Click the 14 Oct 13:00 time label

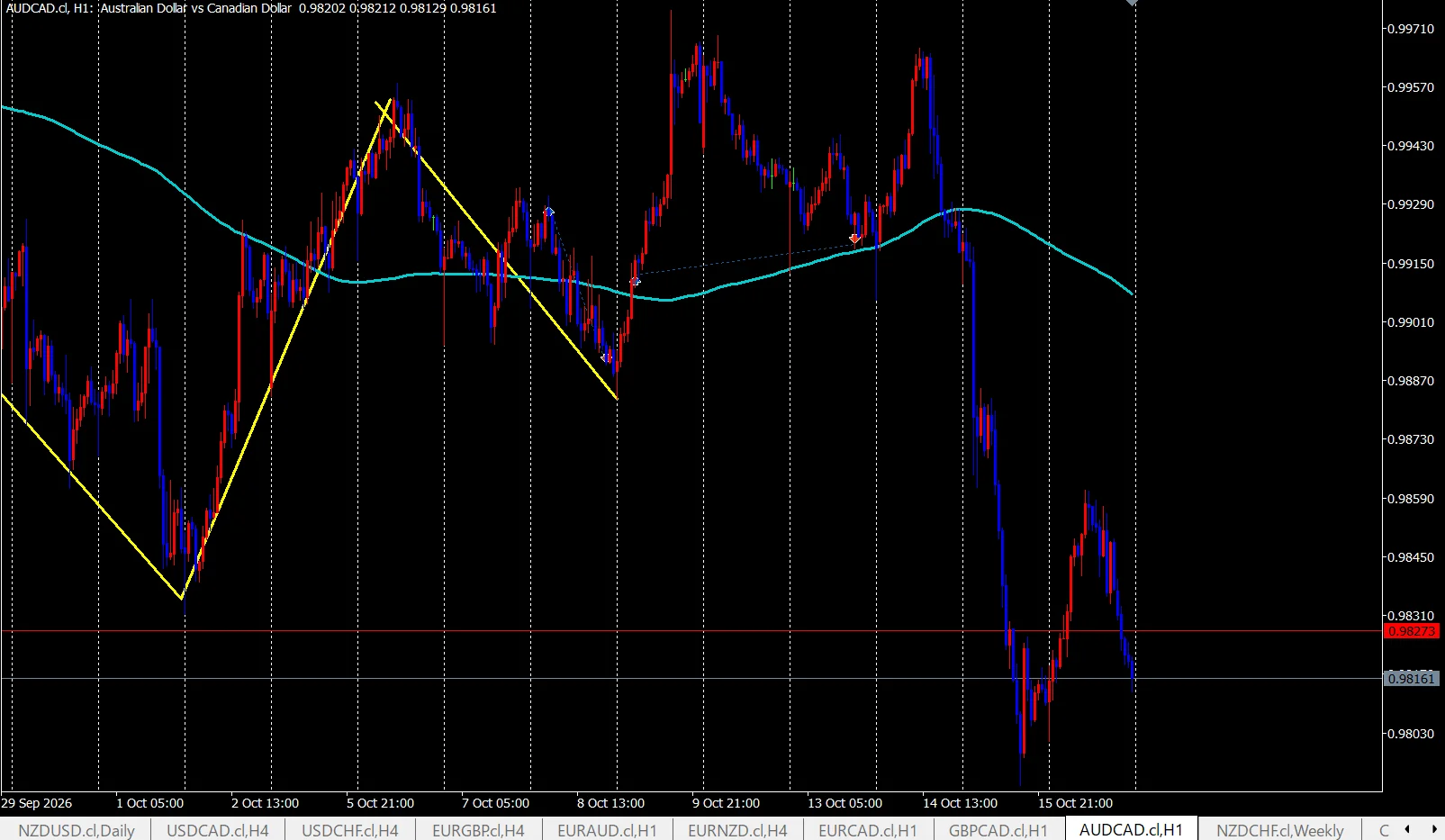click(x=960, y=803)
